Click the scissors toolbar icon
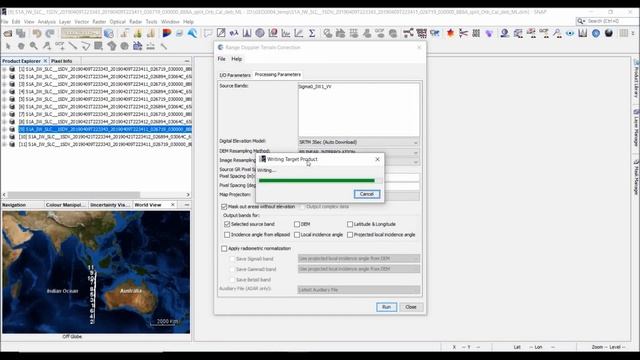The image size is (640, 360). tap(463, 33)
